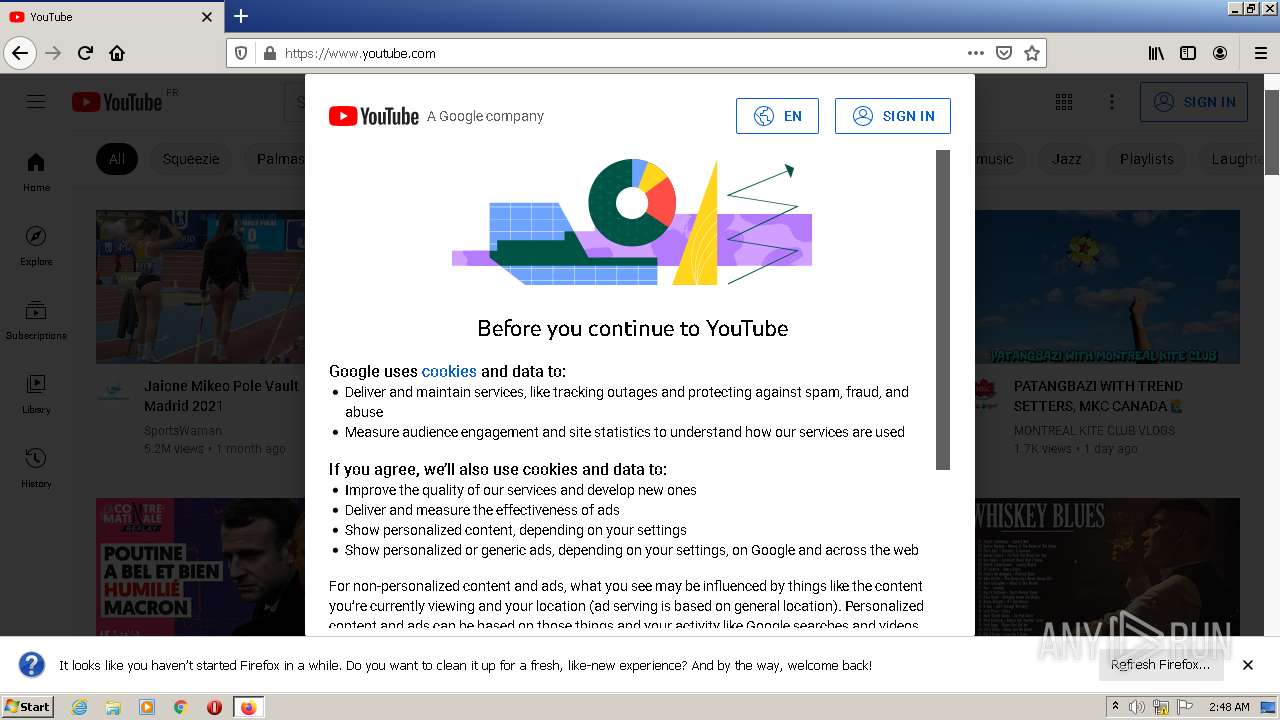Click SIGN IN in consent dialog
1280x720 pixels.
click(893, 116)
